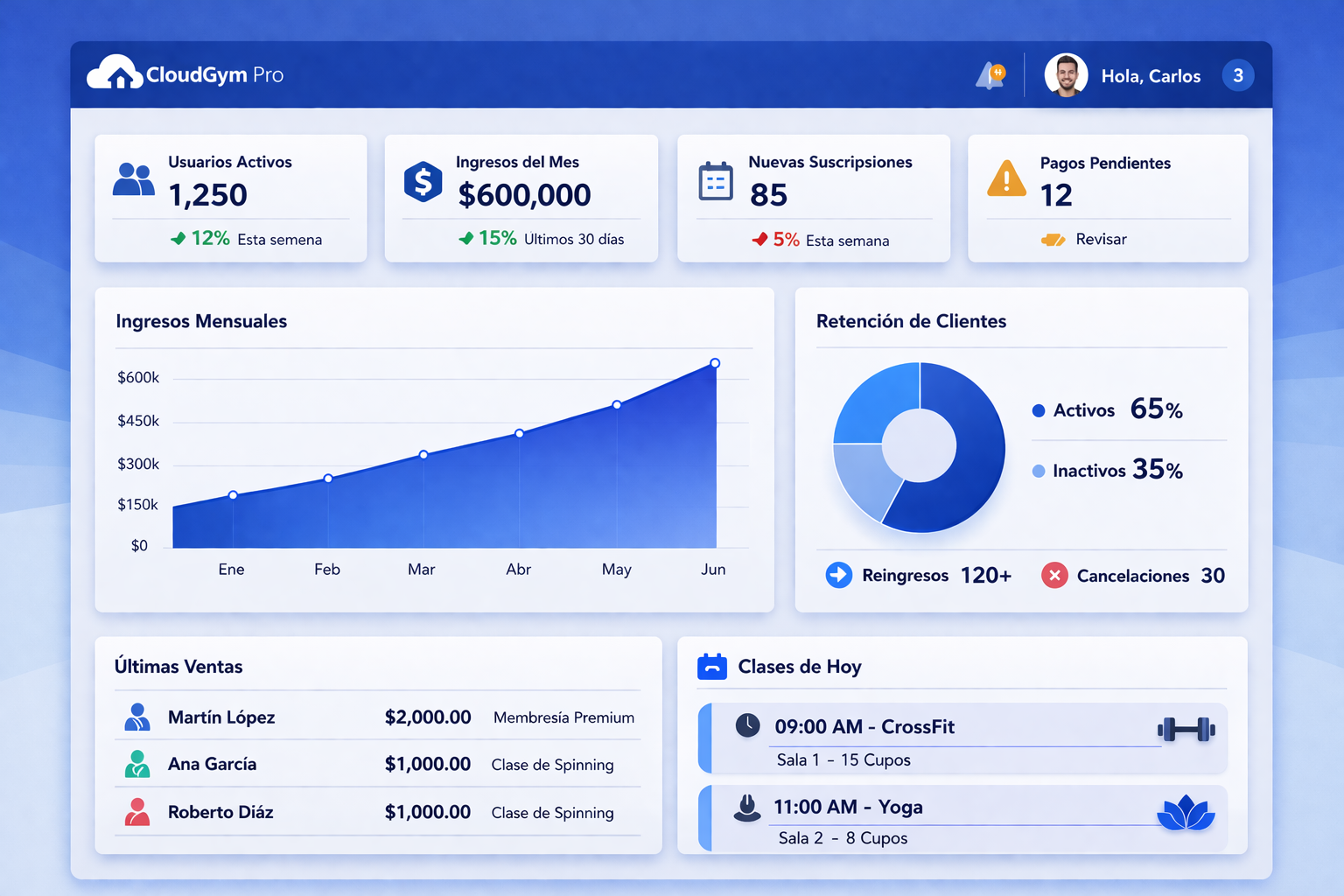
Task: Click the 1,250 active users value
Action: coord(208,195)
